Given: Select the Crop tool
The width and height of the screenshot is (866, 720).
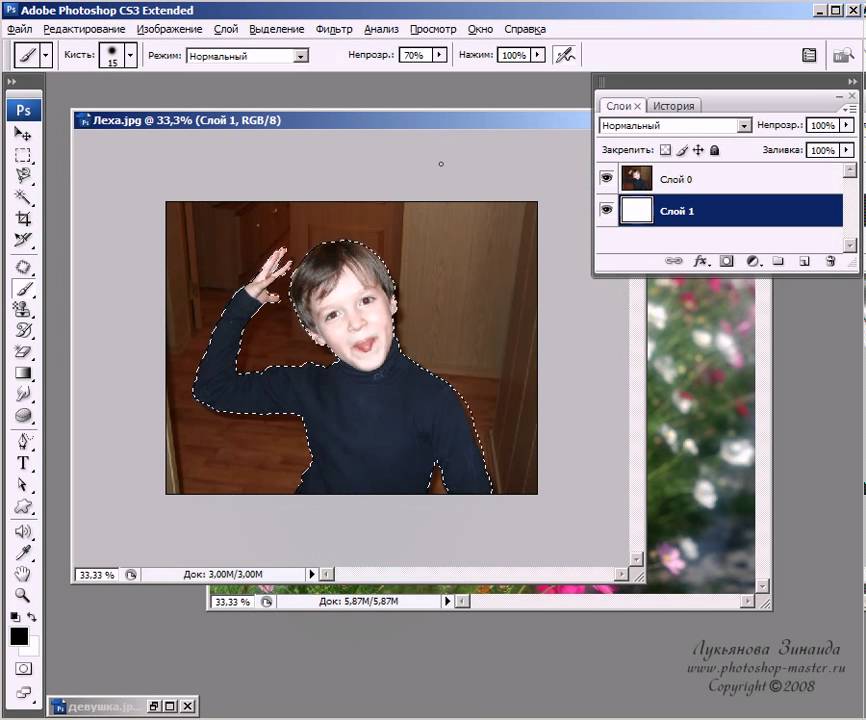Looking at the screenshot, I should pos(23,218).
